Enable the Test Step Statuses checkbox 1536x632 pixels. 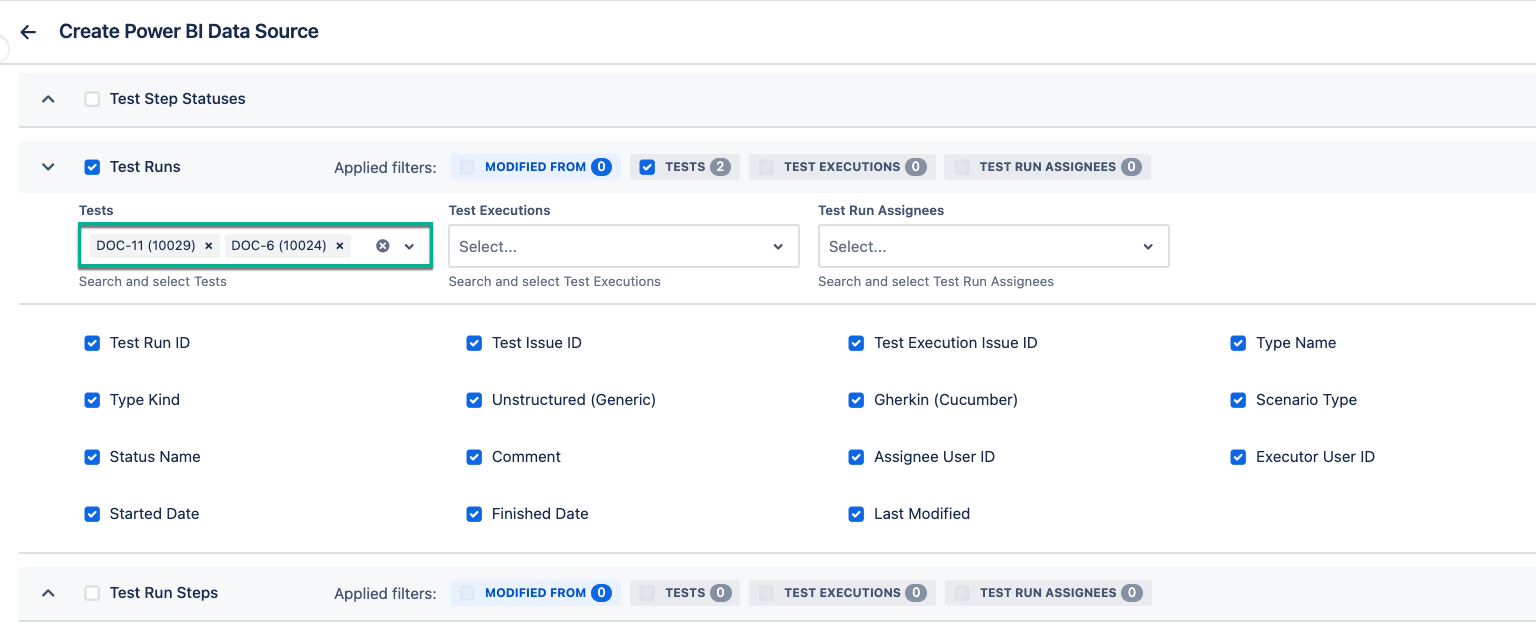coord(92,98)
